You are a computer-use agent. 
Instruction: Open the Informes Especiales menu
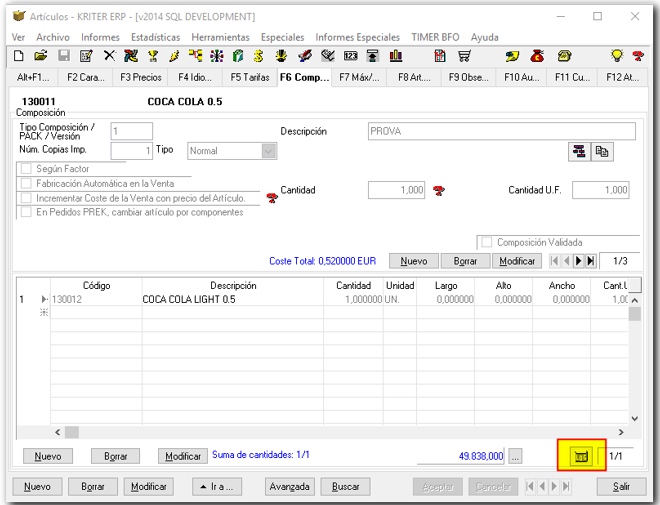(x=357, y=37)
